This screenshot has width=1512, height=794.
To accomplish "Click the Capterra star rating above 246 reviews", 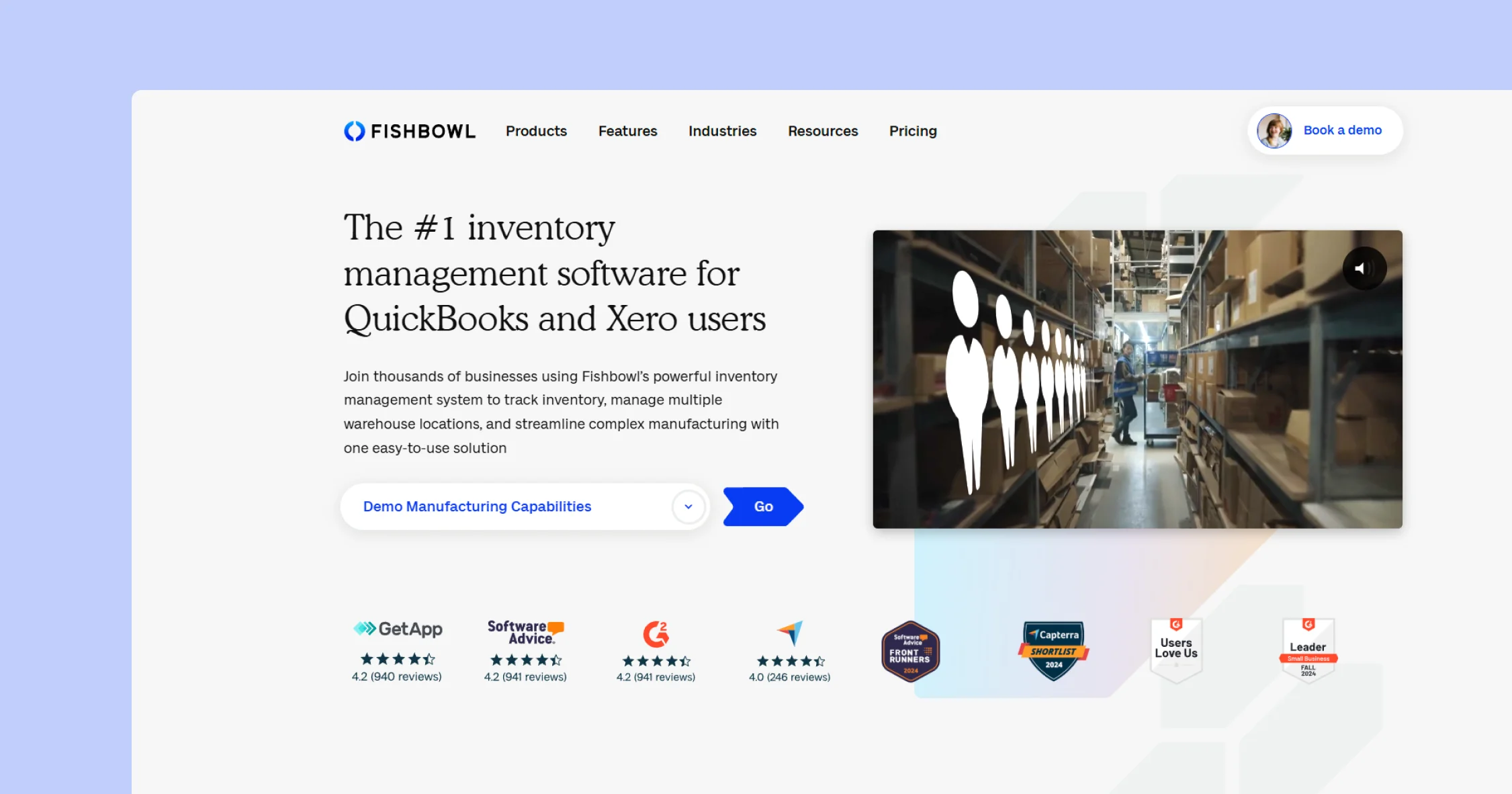I will 790,661.
